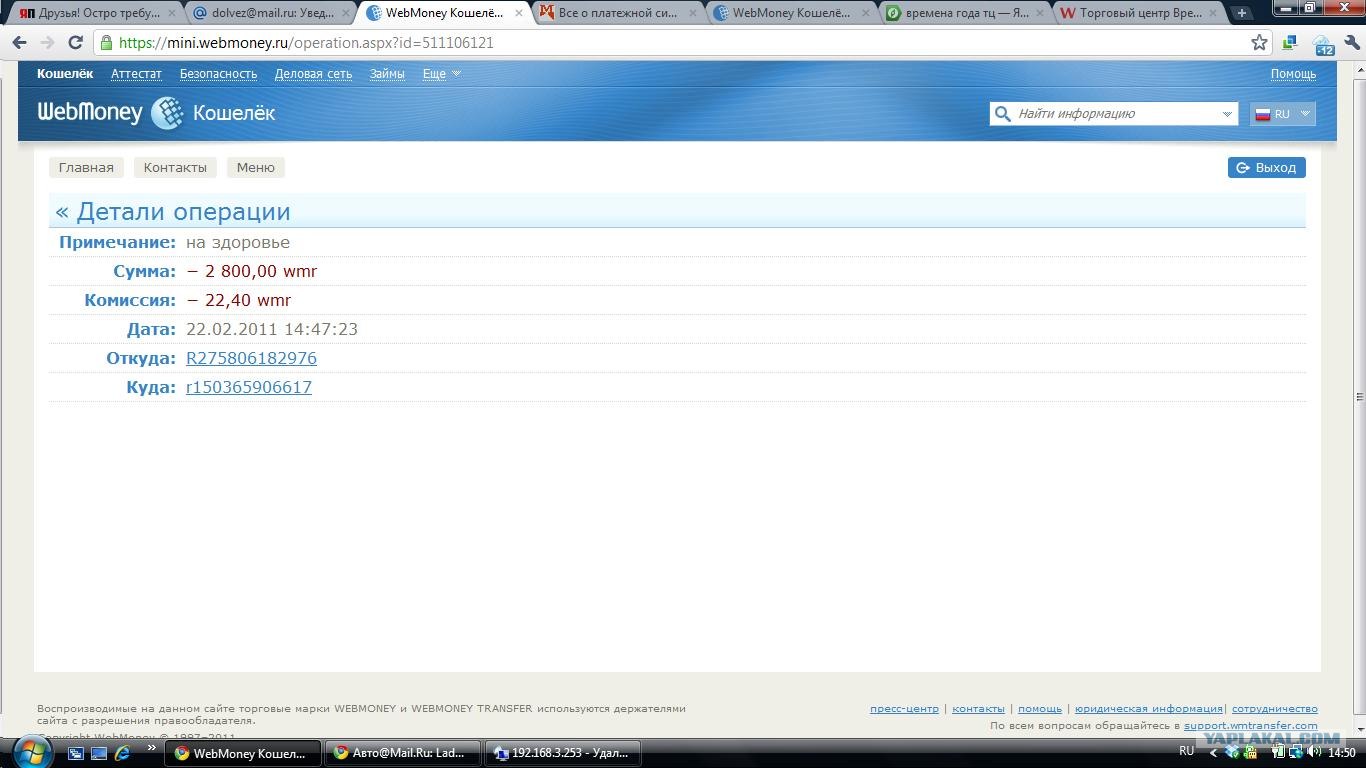Screen dimensions: 1366x768
Task: Switch to WebMoney Кошел... taskbar window
Action: point(242,753)
